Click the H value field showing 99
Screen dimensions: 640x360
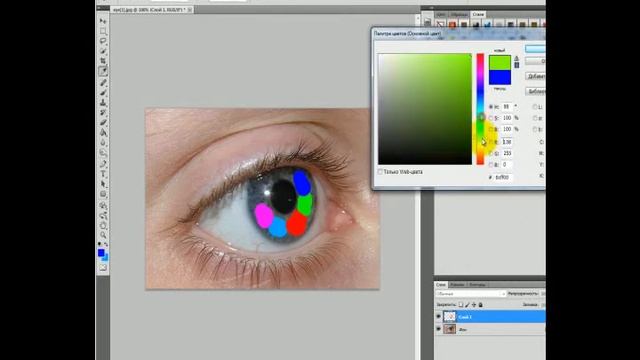(x=507, y=107)
